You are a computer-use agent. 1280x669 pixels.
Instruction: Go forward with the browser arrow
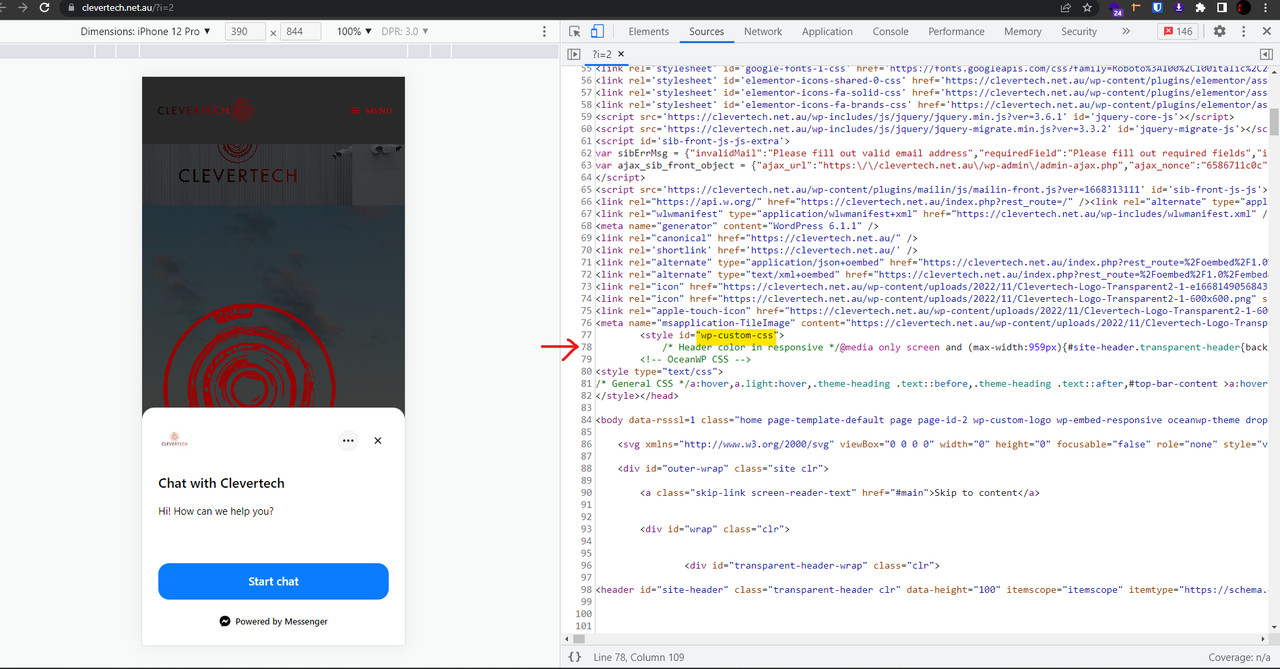(x=22, y=7)
